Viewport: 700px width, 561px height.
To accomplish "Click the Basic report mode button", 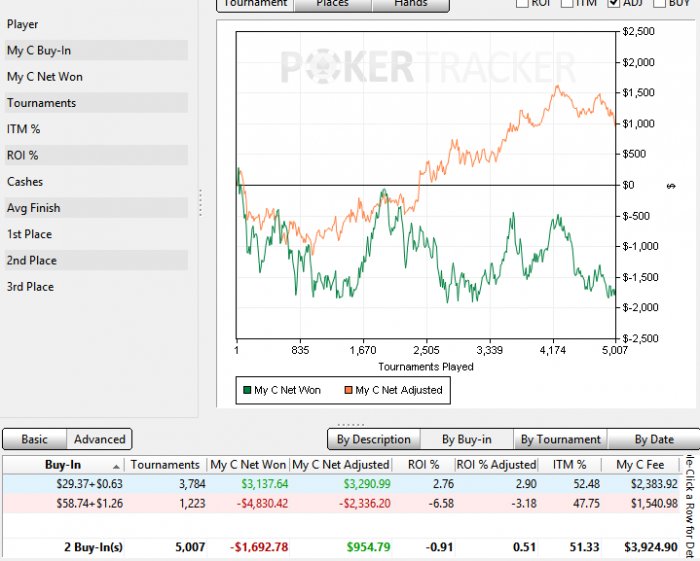I will pos(35,439).
